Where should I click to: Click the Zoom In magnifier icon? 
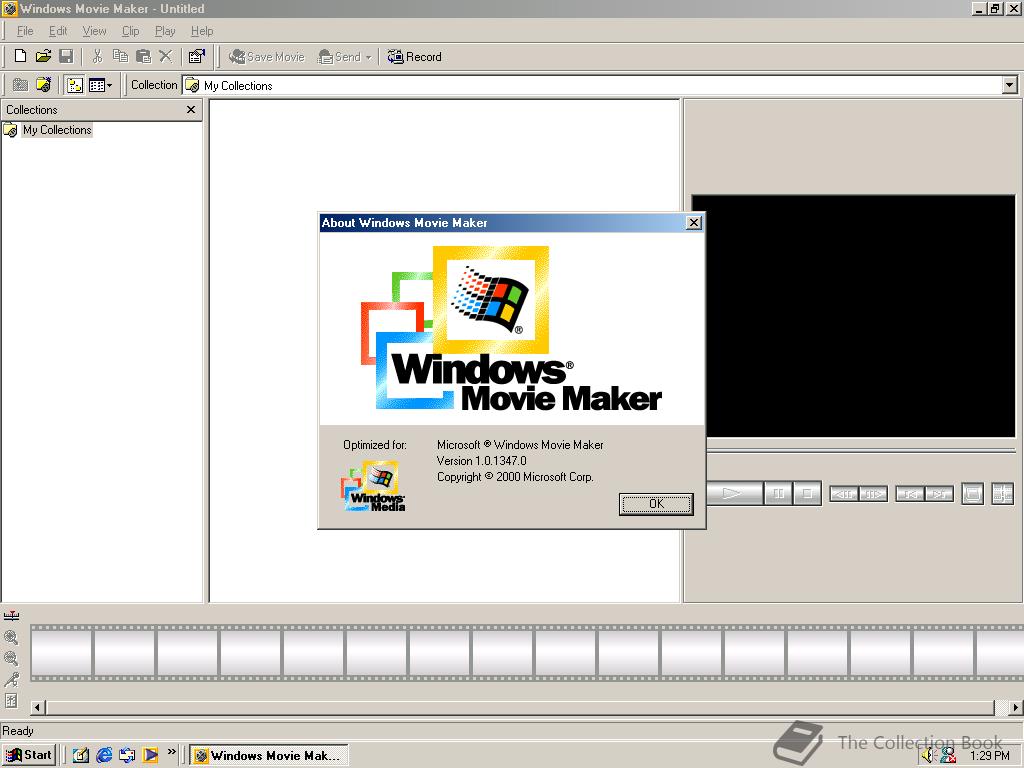coord(11,637)
